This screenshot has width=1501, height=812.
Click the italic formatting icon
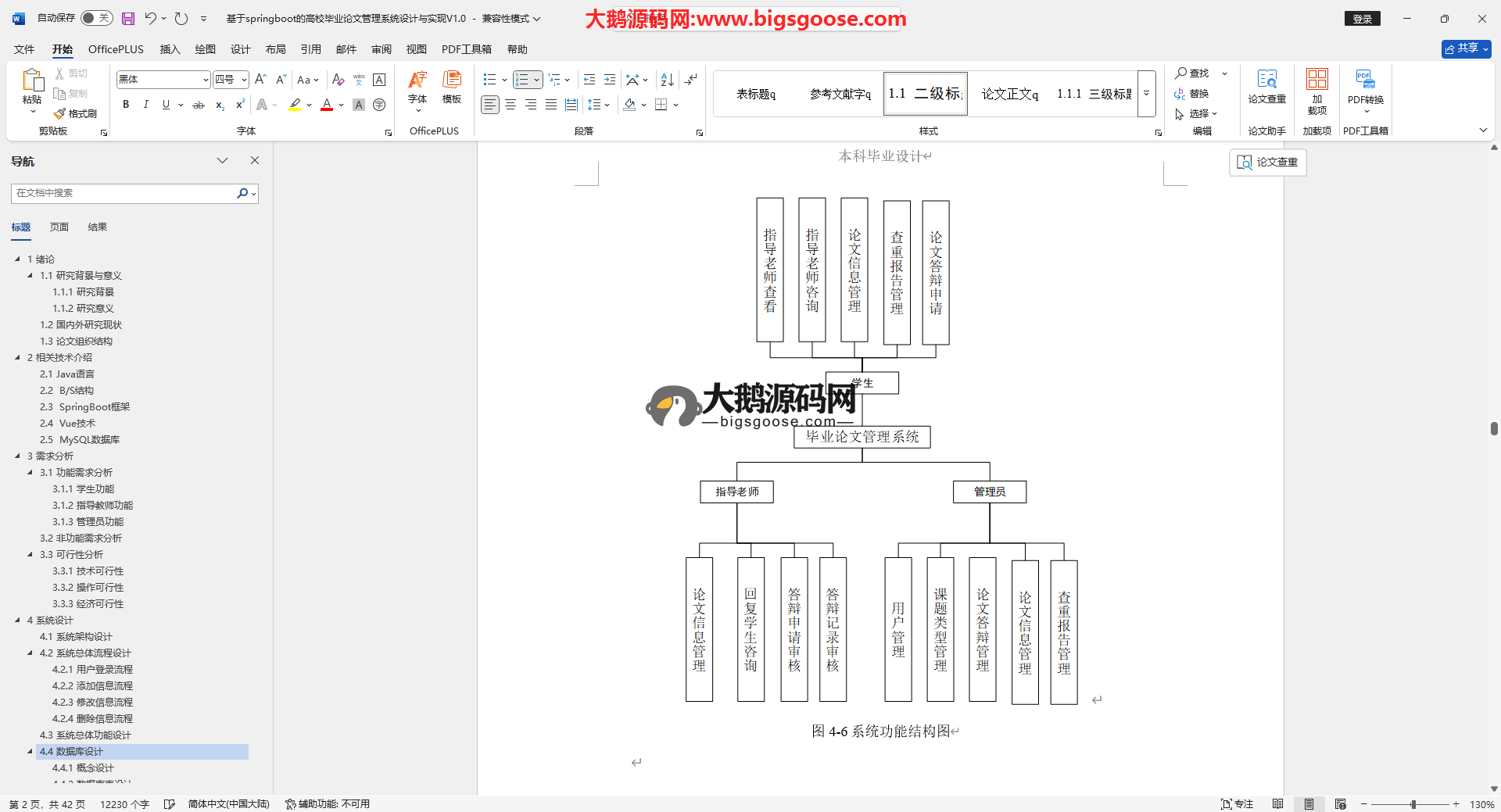145,105
